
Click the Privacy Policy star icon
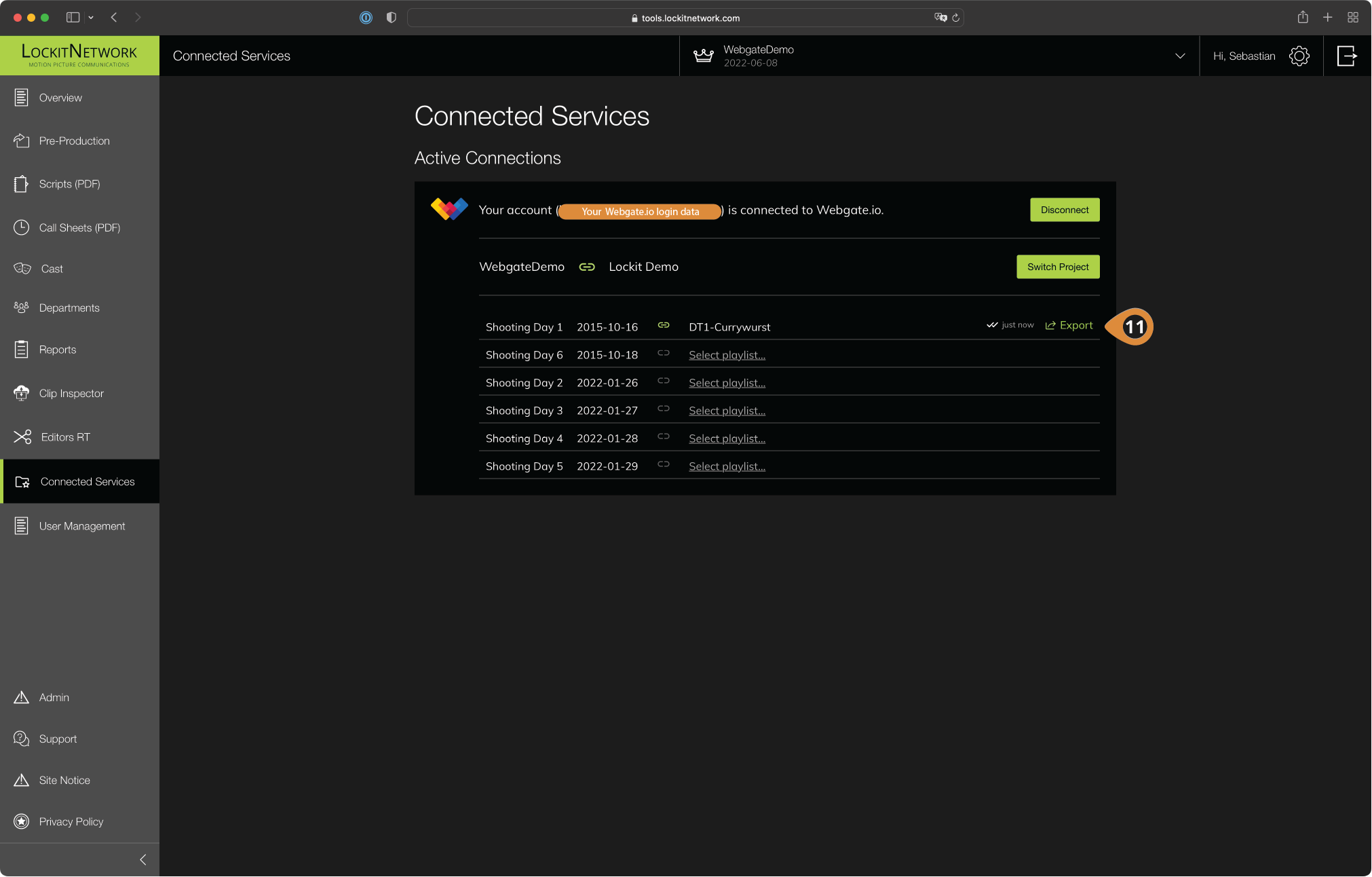point(22,821)
